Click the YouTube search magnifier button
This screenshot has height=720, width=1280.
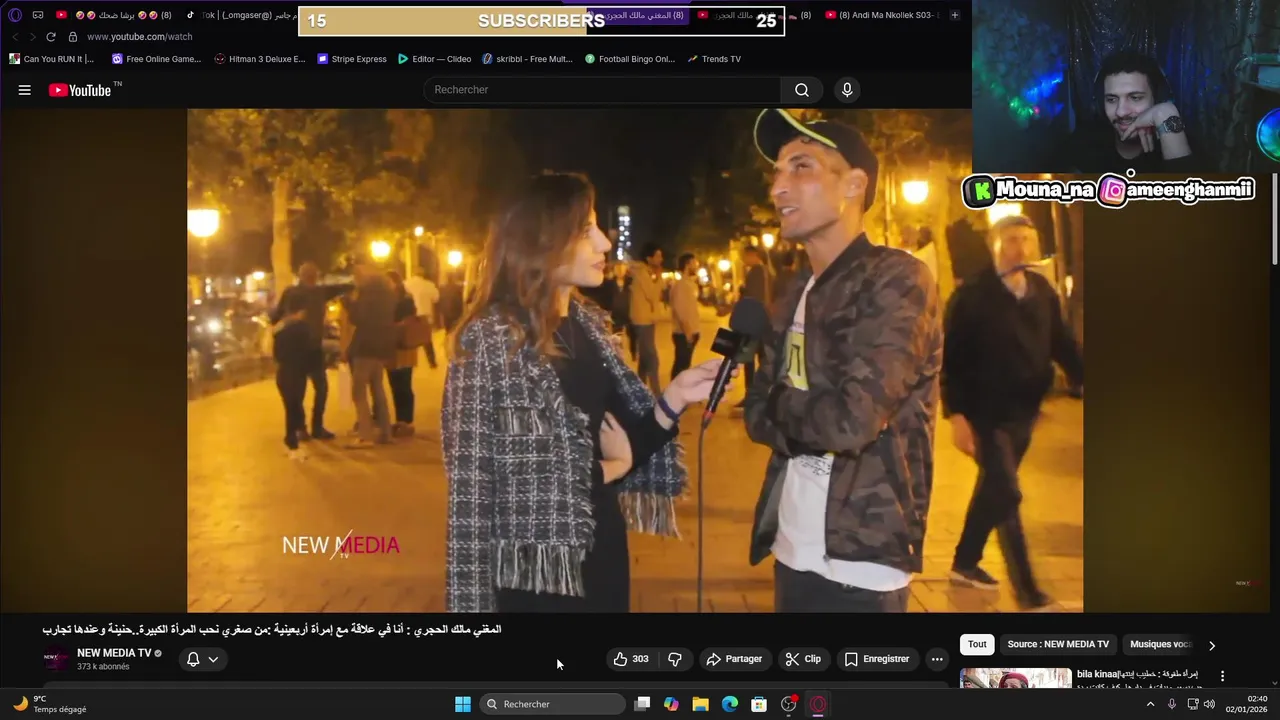[x=802, y=90]
